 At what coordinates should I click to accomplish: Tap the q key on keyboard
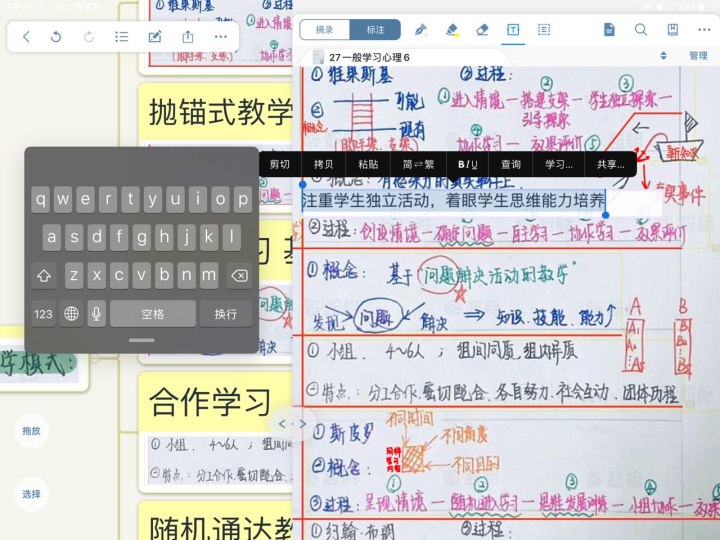pos(41,199)
